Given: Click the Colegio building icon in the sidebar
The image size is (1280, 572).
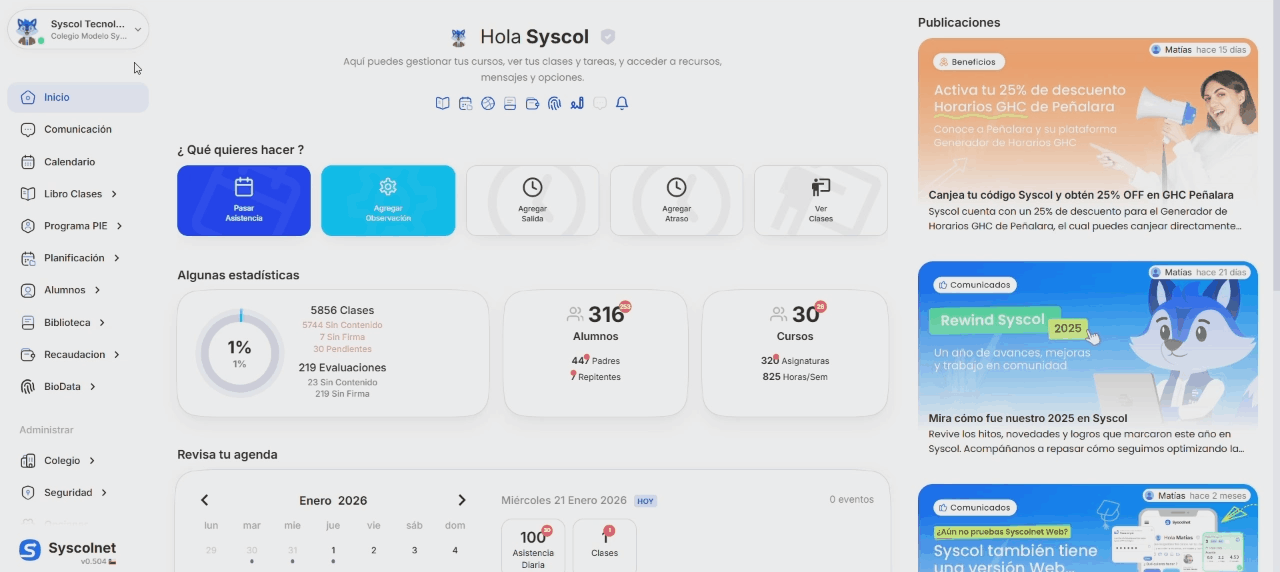Looking at the screenshot, I should pos(28,461).
